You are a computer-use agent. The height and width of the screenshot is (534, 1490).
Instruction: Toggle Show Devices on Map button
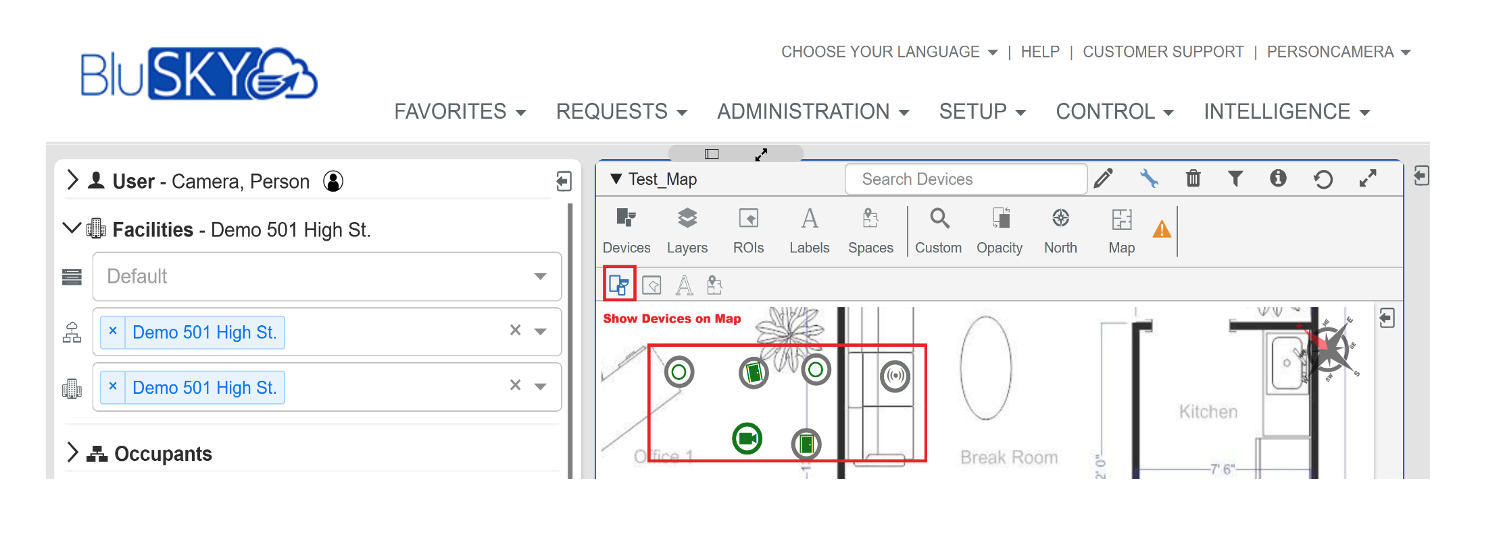[619, 285]
